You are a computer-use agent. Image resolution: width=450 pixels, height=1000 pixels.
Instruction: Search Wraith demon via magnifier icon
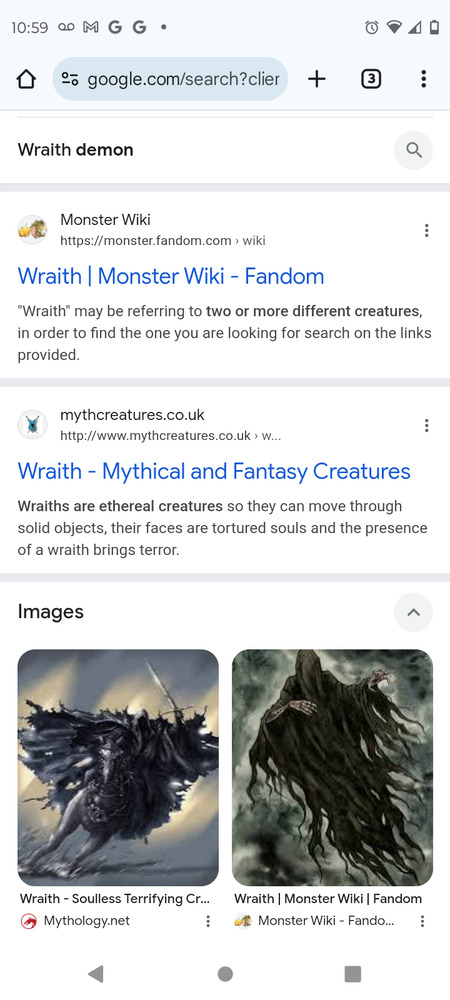point(414,151)
